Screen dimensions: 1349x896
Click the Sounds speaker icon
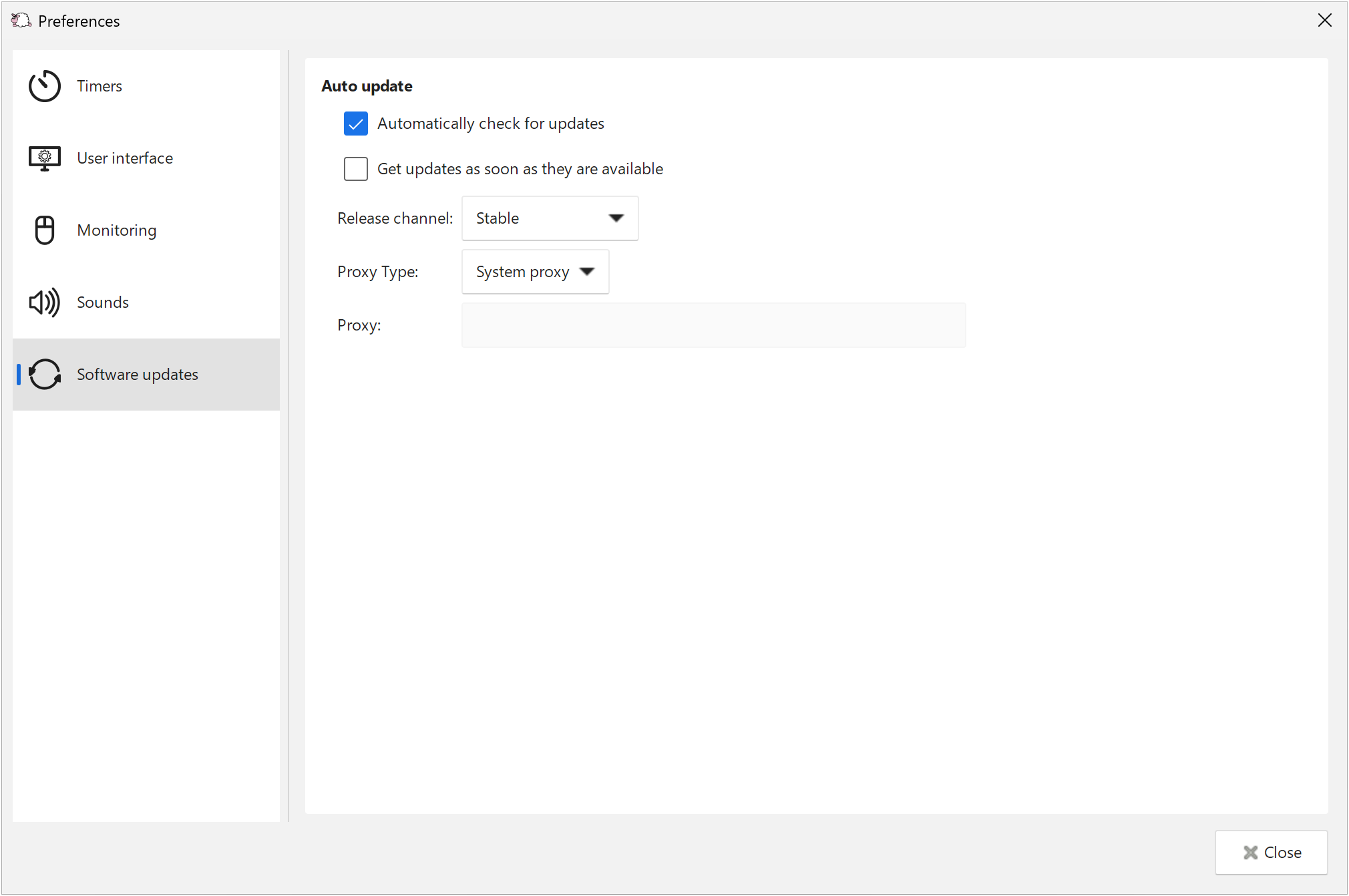(45, 302)
